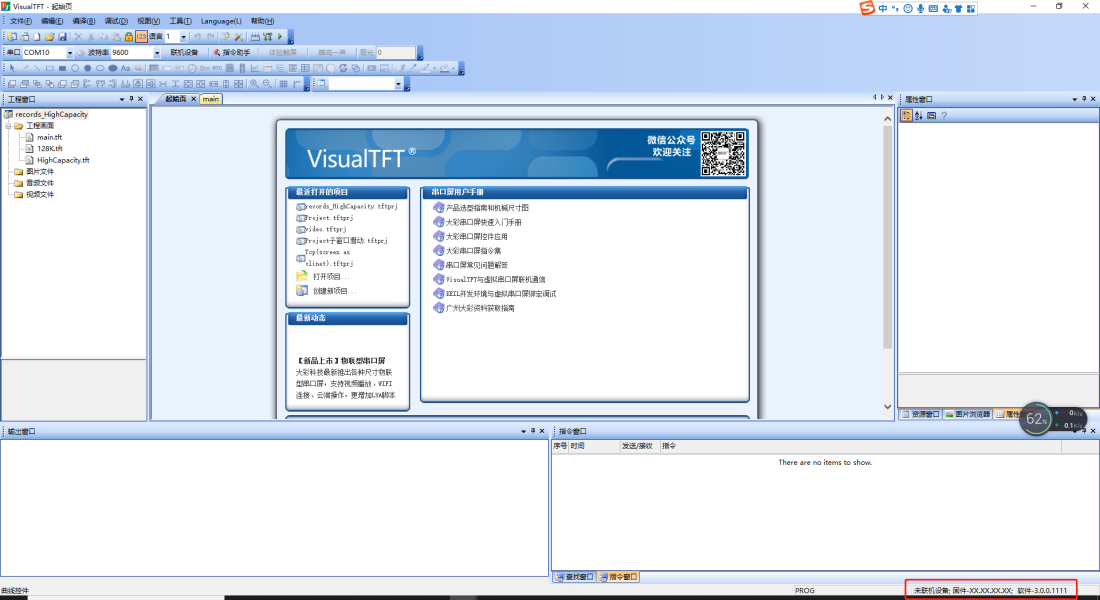Image resolution: width=1100 pixels, height=600 pixels.
Task: Select HighCapacity.tft in project tree
Action: click(x=63, y=160)
